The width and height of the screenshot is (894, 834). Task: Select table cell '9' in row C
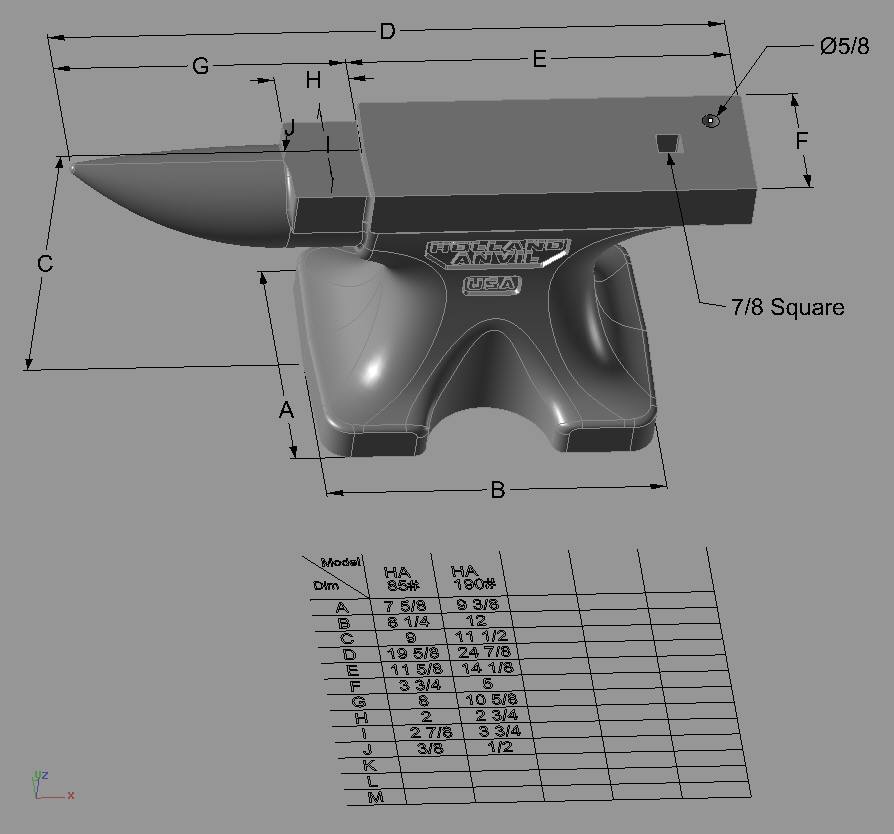point(410,638)
